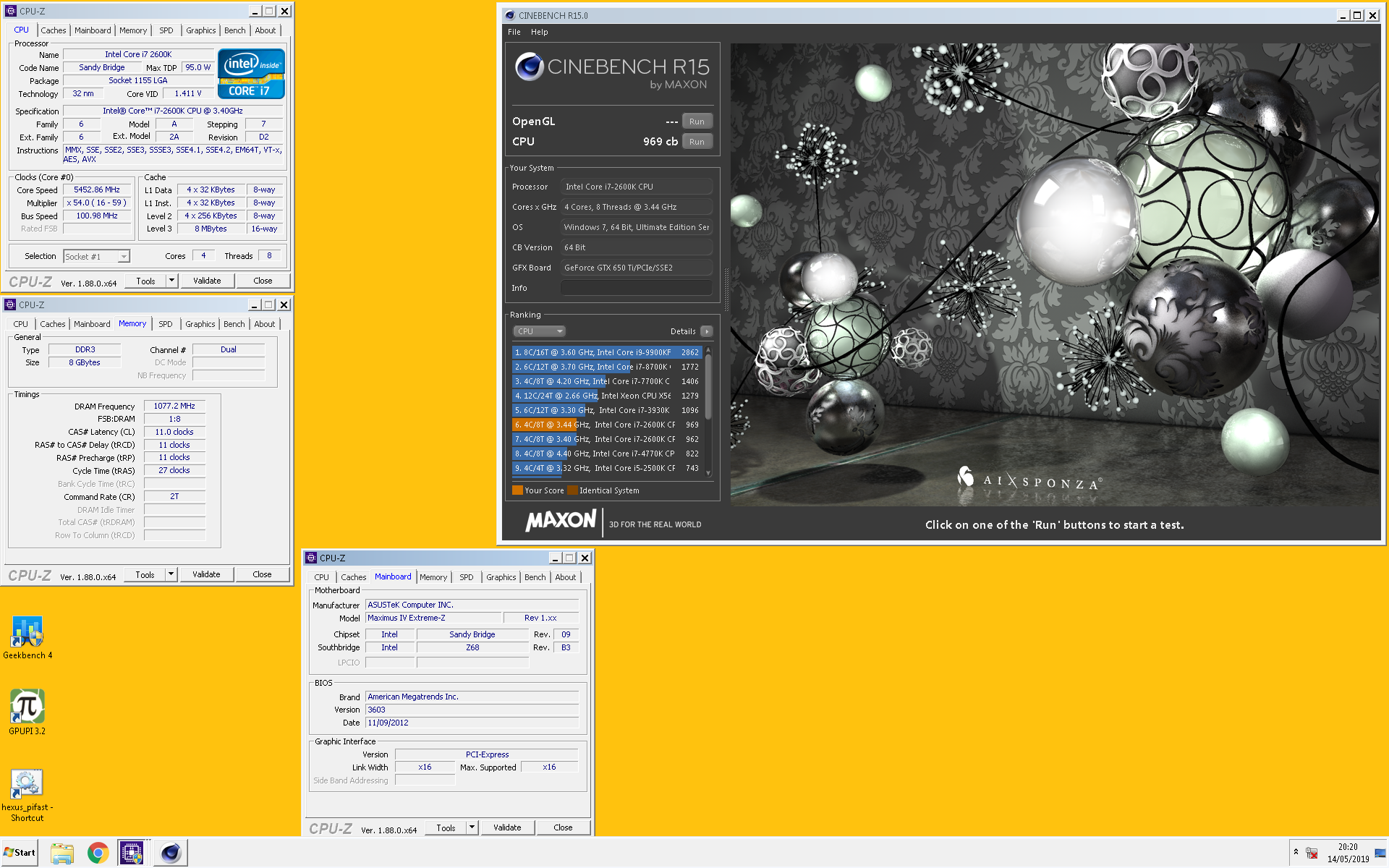Select ranking entry Intel Core i7-8700K
Screen dimensions: 1389x868
tap(606, 367)
